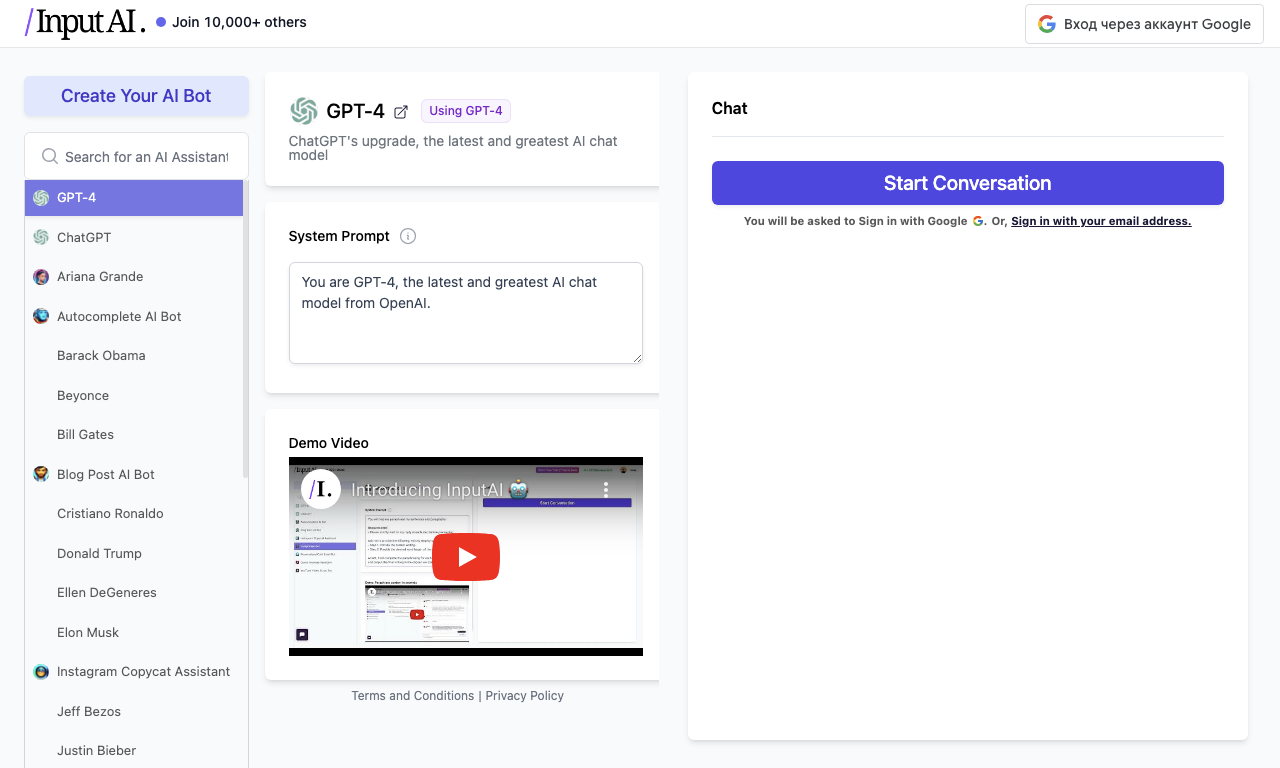Select Elon Musk assistant
1280x768 pixels.
(x=134, y=633)
